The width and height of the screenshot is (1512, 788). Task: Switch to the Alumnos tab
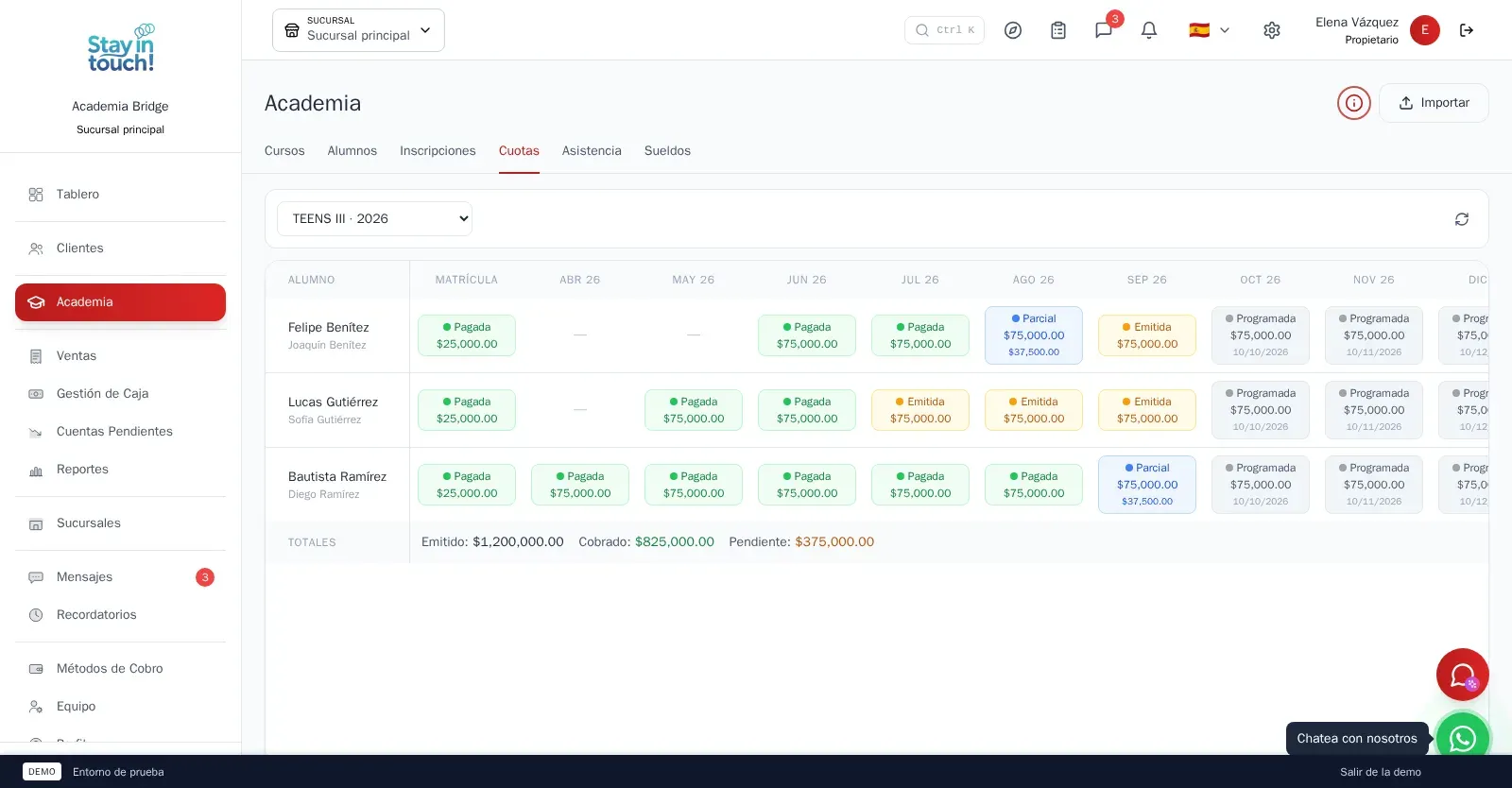[x=352, y=151]
